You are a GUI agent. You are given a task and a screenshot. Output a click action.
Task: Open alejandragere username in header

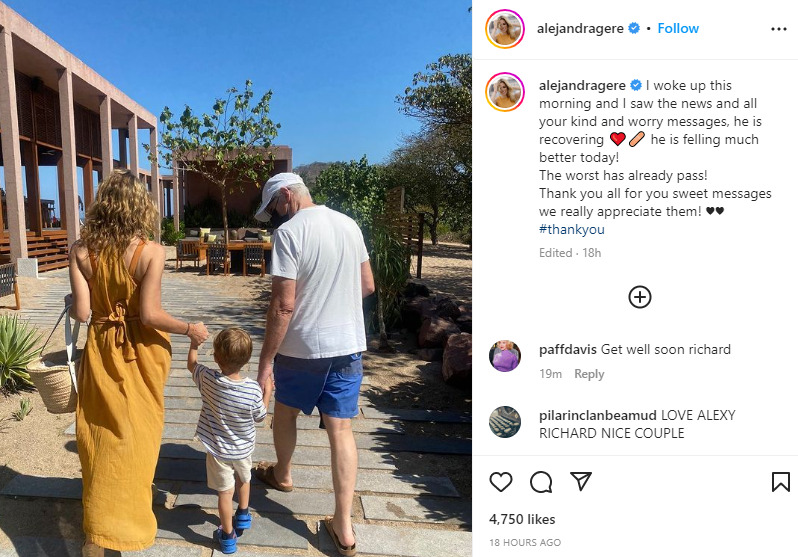coord(580,29)
